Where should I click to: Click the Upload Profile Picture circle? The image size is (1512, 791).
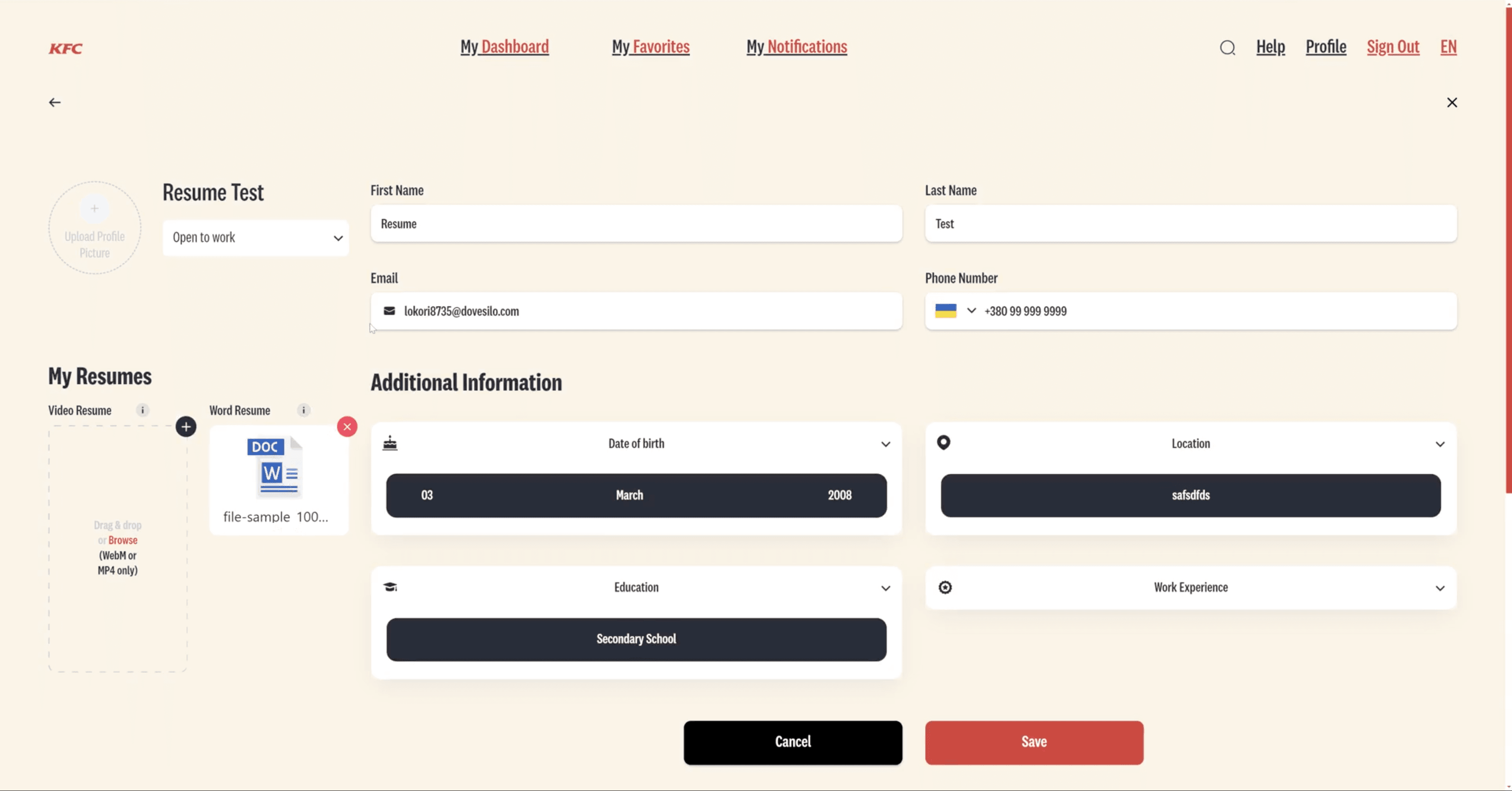point(94,228)
